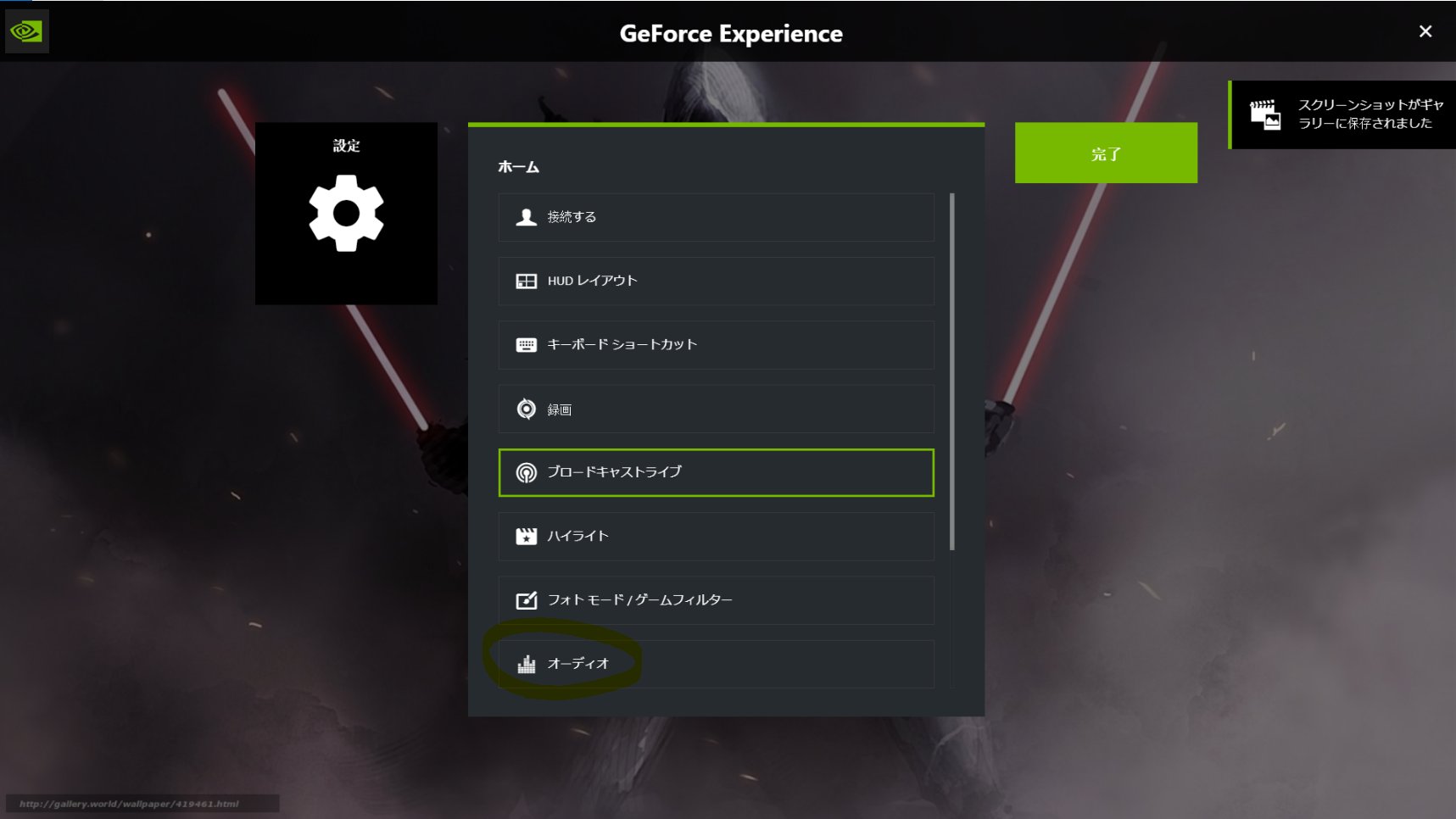This screenshot has width=1456, height=819.
Task: Click the green 完了 button
Action: (x=1106, y=153)
